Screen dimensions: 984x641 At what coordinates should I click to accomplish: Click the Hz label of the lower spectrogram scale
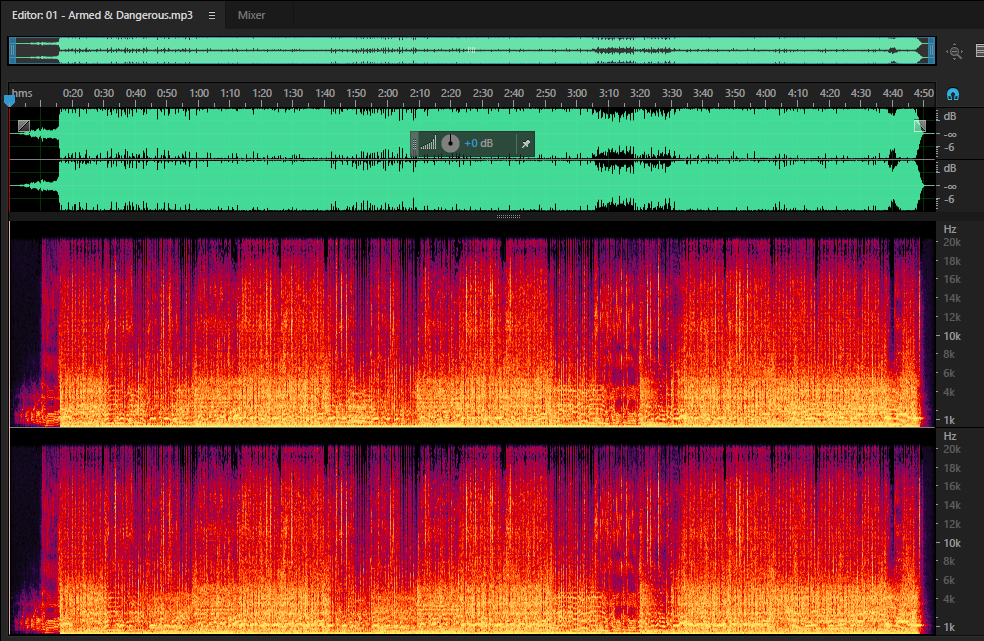950,436
